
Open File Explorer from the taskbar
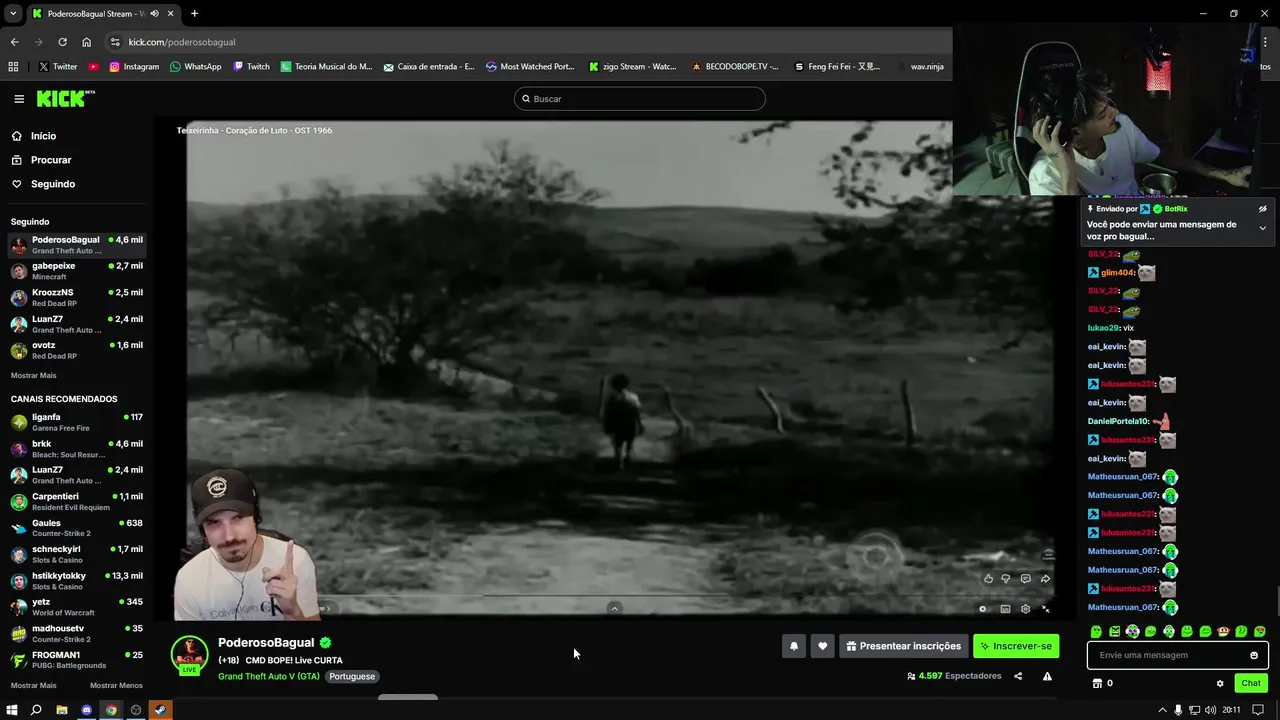click(62, 710)
